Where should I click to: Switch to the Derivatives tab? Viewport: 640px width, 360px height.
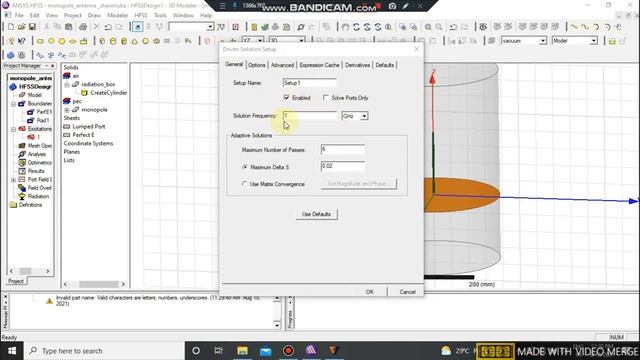(358, 65)
